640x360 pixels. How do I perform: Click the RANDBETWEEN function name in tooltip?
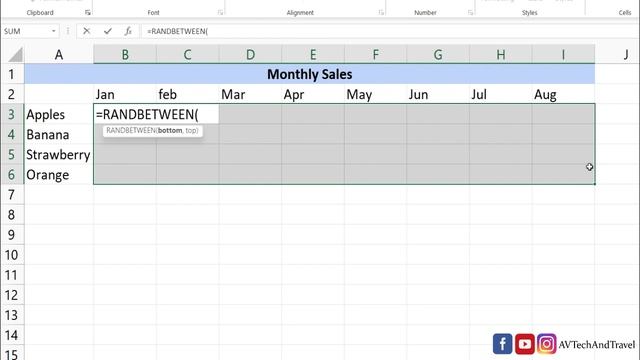pos(131,131)
